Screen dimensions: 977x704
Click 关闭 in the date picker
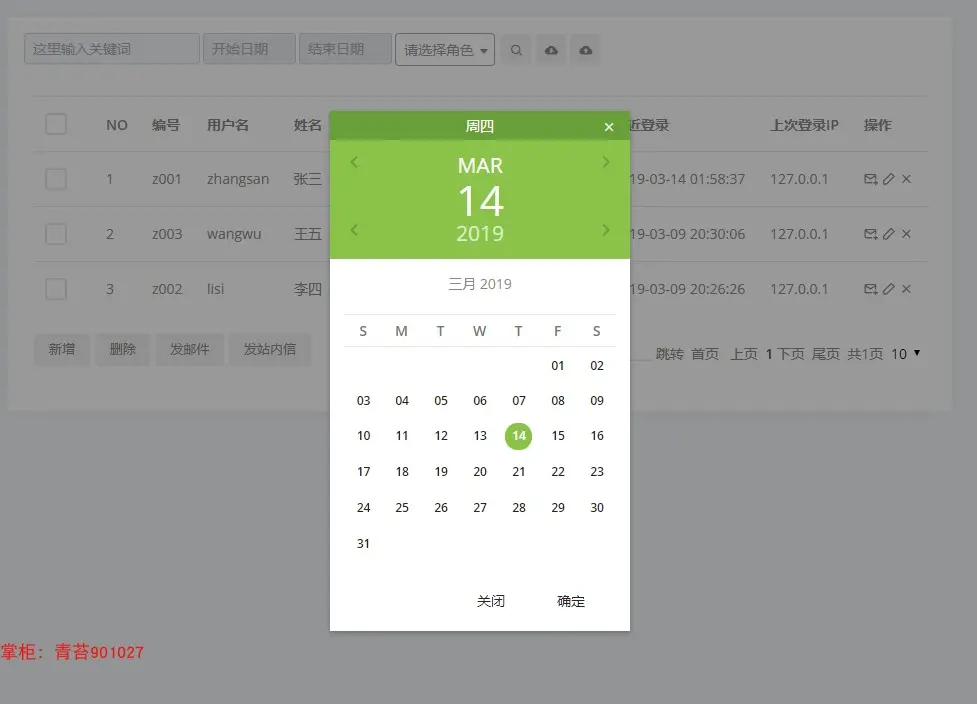pyautogui.click(x=491, y=601)
